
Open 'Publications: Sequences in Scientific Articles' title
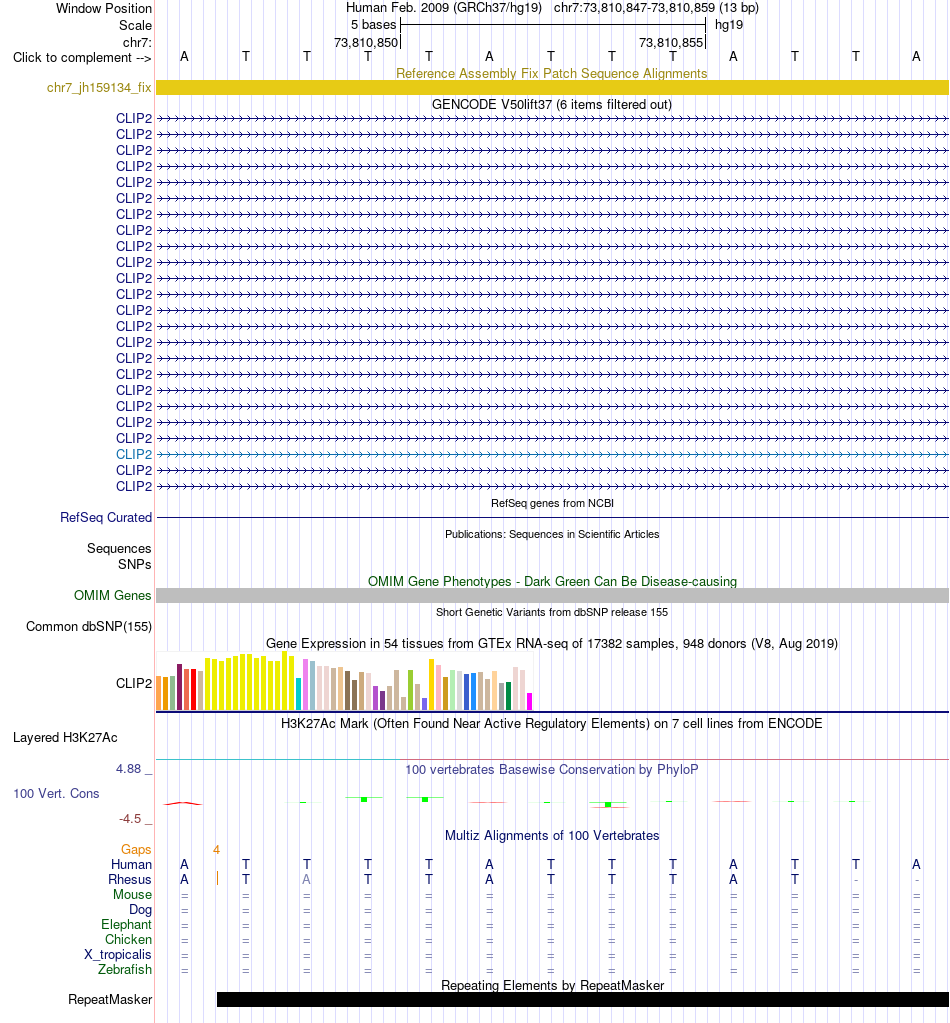point(552,534)
